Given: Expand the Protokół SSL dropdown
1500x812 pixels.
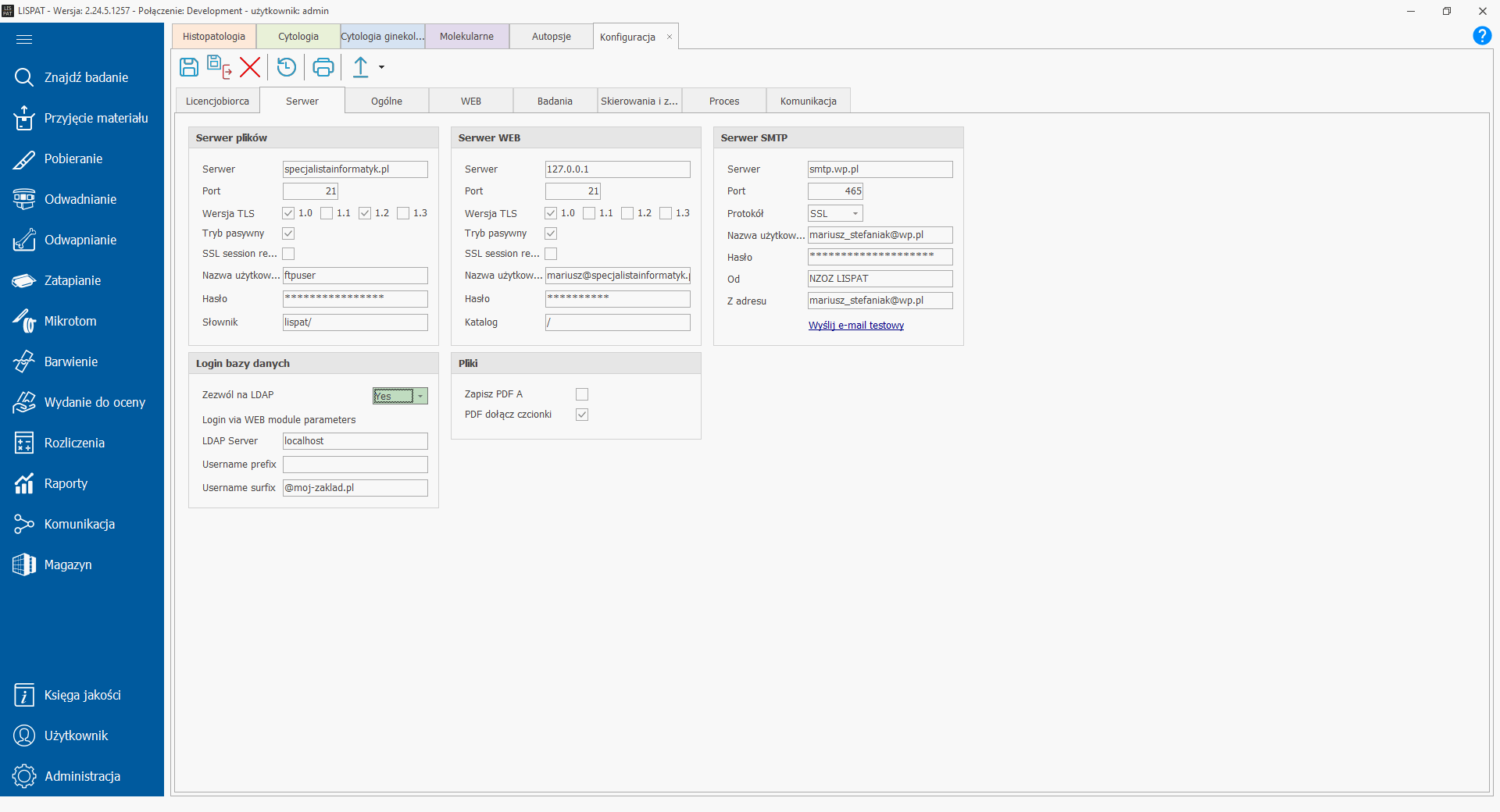Looking at the screenshot, I should click(x=855, y=213).
